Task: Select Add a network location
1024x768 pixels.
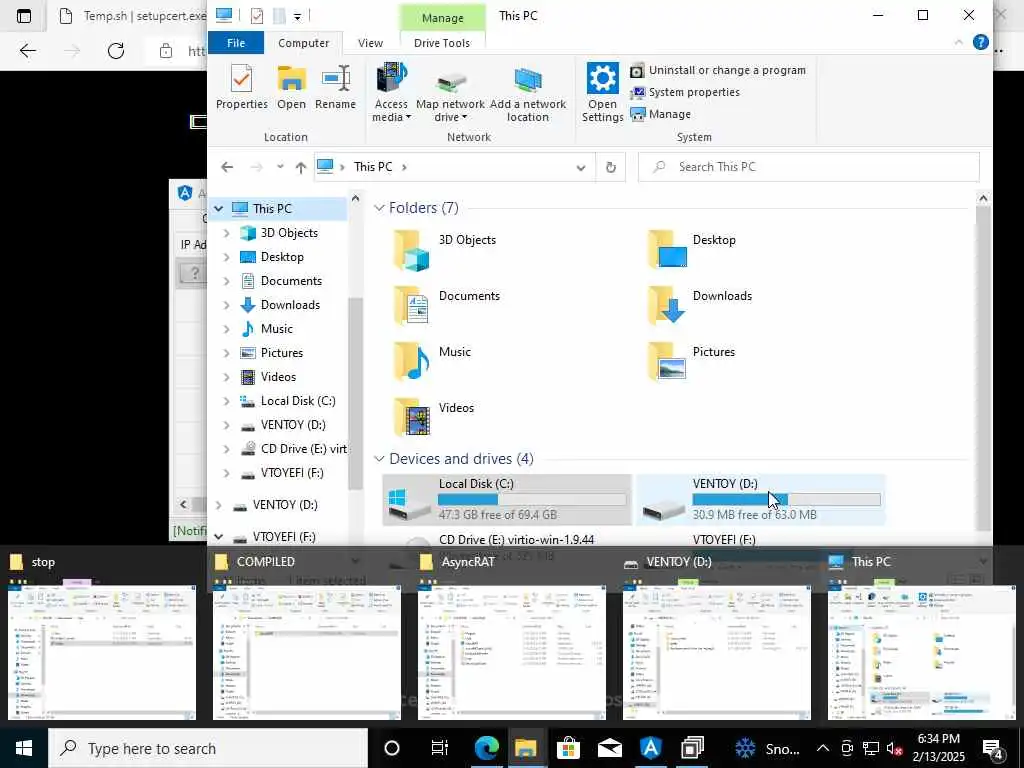Action: click(528, 92)
